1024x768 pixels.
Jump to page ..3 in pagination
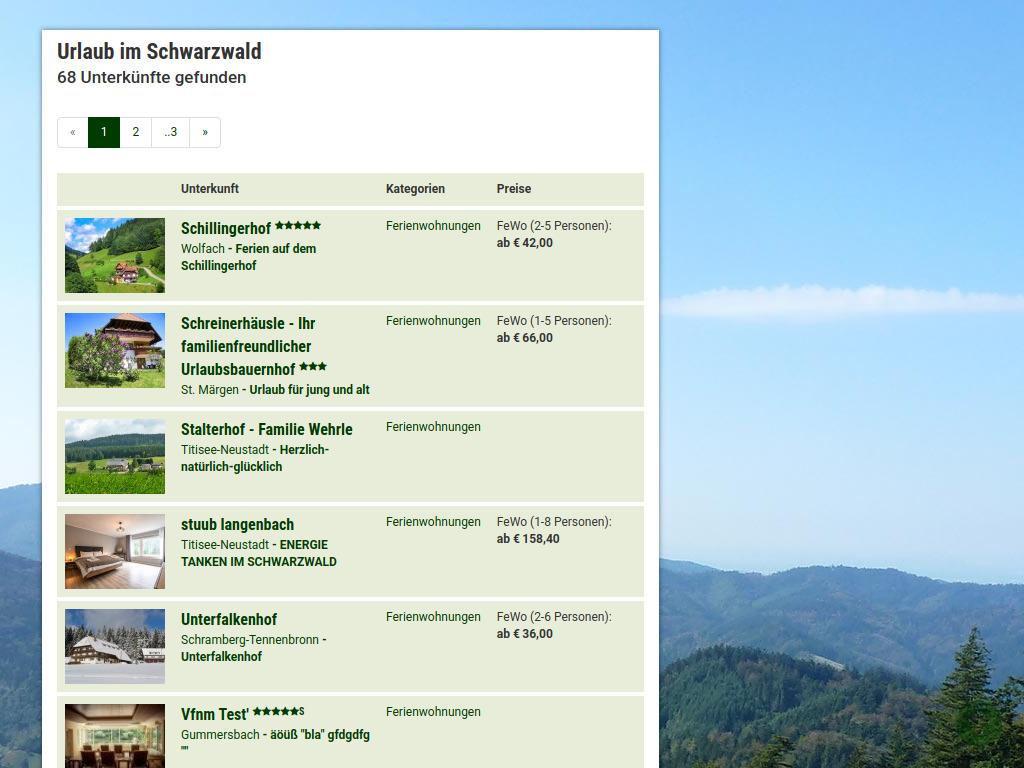(170, 132)
